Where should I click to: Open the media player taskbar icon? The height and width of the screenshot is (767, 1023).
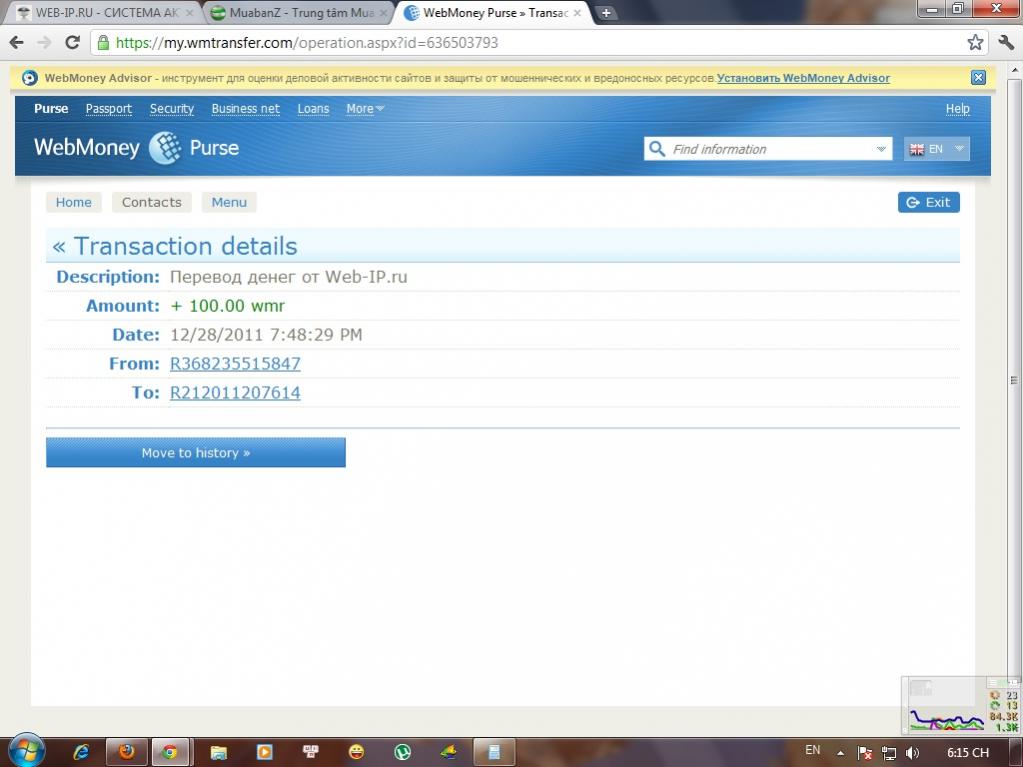(x=265, y=752)
